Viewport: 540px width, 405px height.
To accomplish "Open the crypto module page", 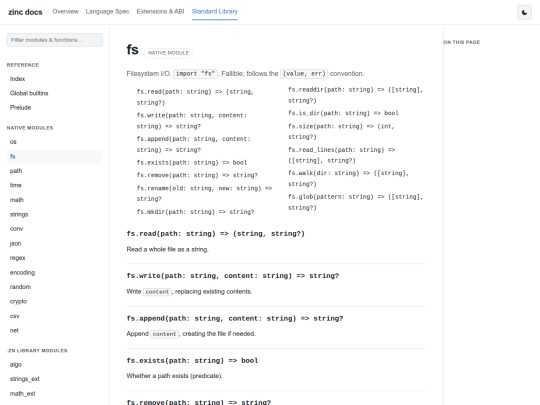I will point(54,301).
